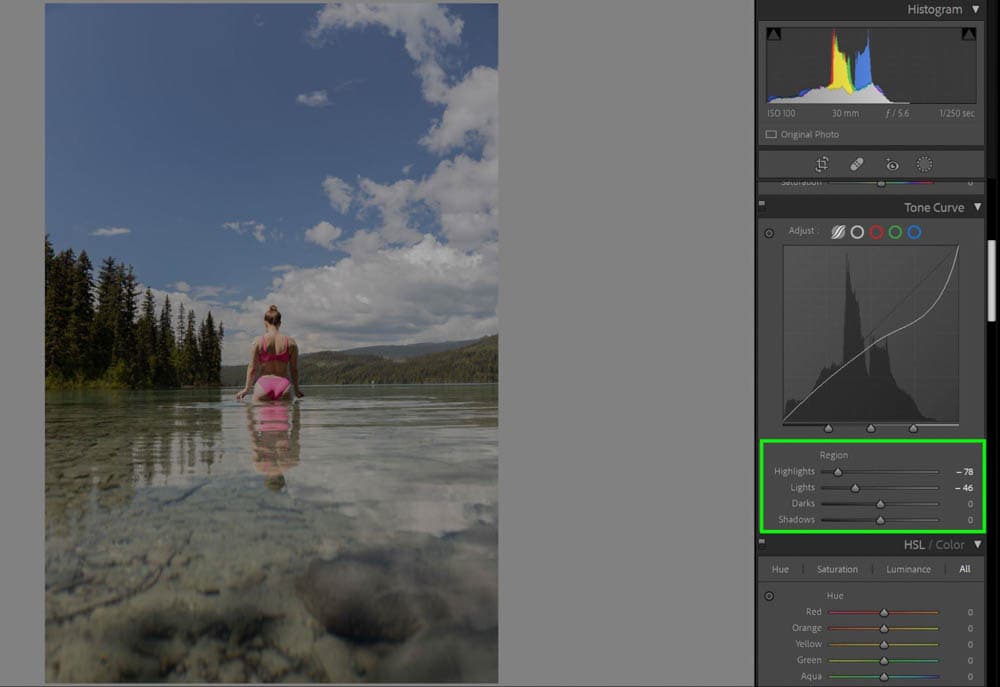
Task: Click the middle tone curve split marker
Action: click(x=871, y=428)
